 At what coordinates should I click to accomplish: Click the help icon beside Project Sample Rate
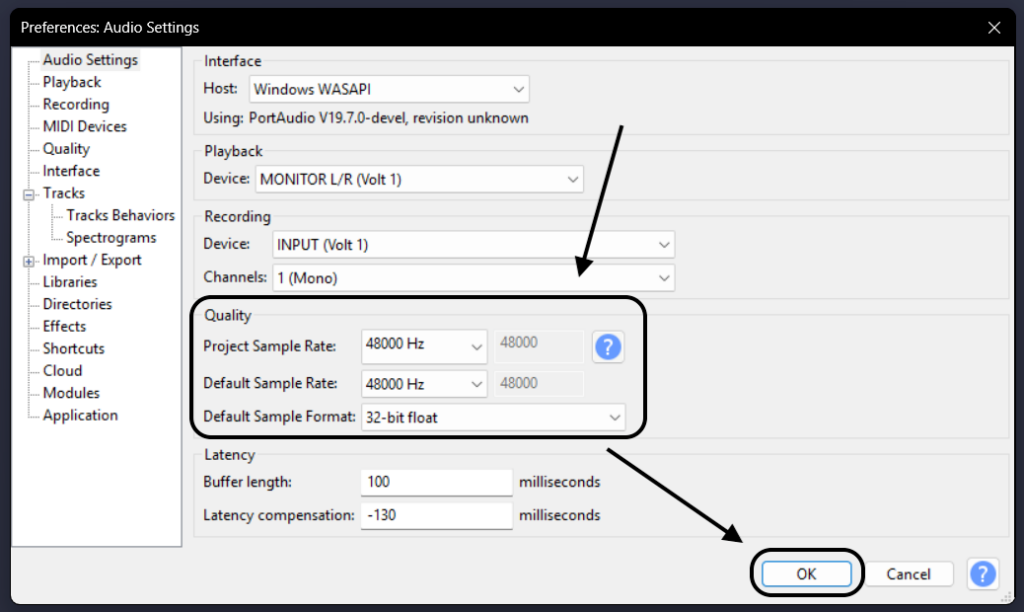(608, 347)
